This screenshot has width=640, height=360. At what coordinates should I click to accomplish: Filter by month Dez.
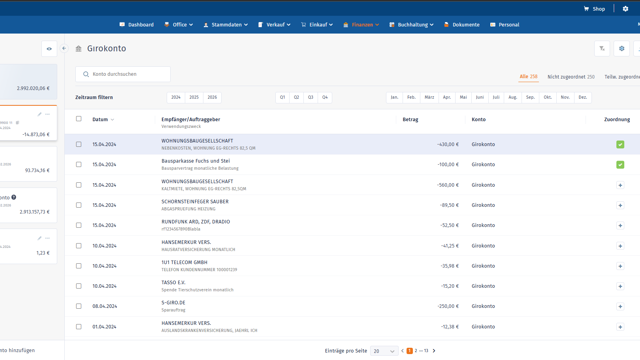pyautogui.click(x=582, y=97)
